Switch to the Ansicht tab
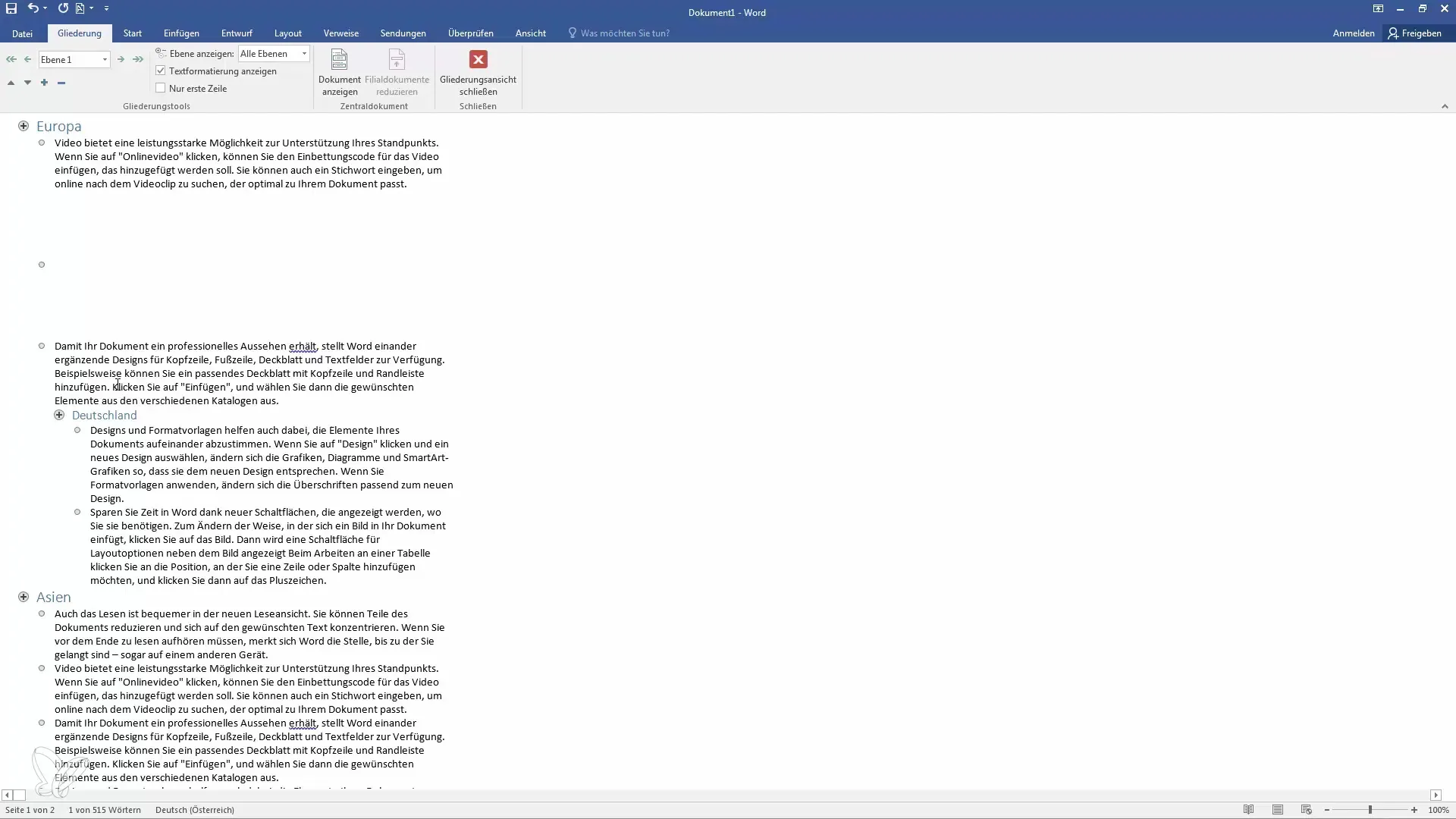The height and width of the screenshot is (819, 1456). 530,33
